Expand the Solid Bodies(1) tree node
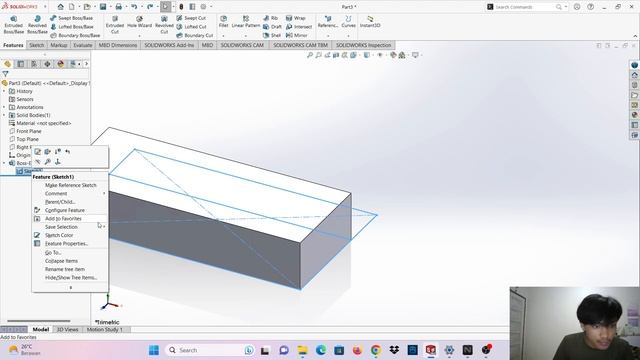The height and width of the screenshot is (360, 640). click(x=4, y=116)
